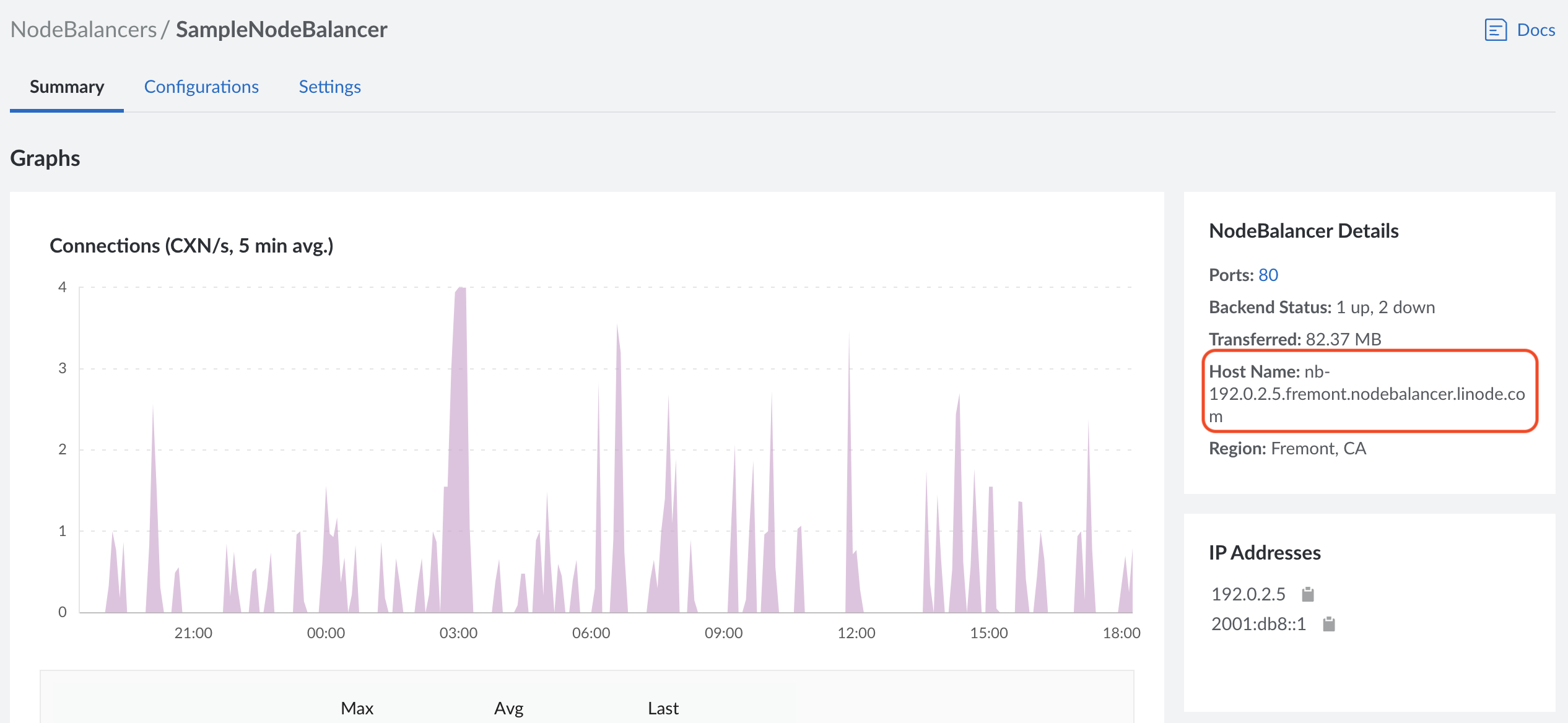Open port 80 configuration via Ports link
This screenshot has width=1568, height=723.
[x=1270, y=274]
